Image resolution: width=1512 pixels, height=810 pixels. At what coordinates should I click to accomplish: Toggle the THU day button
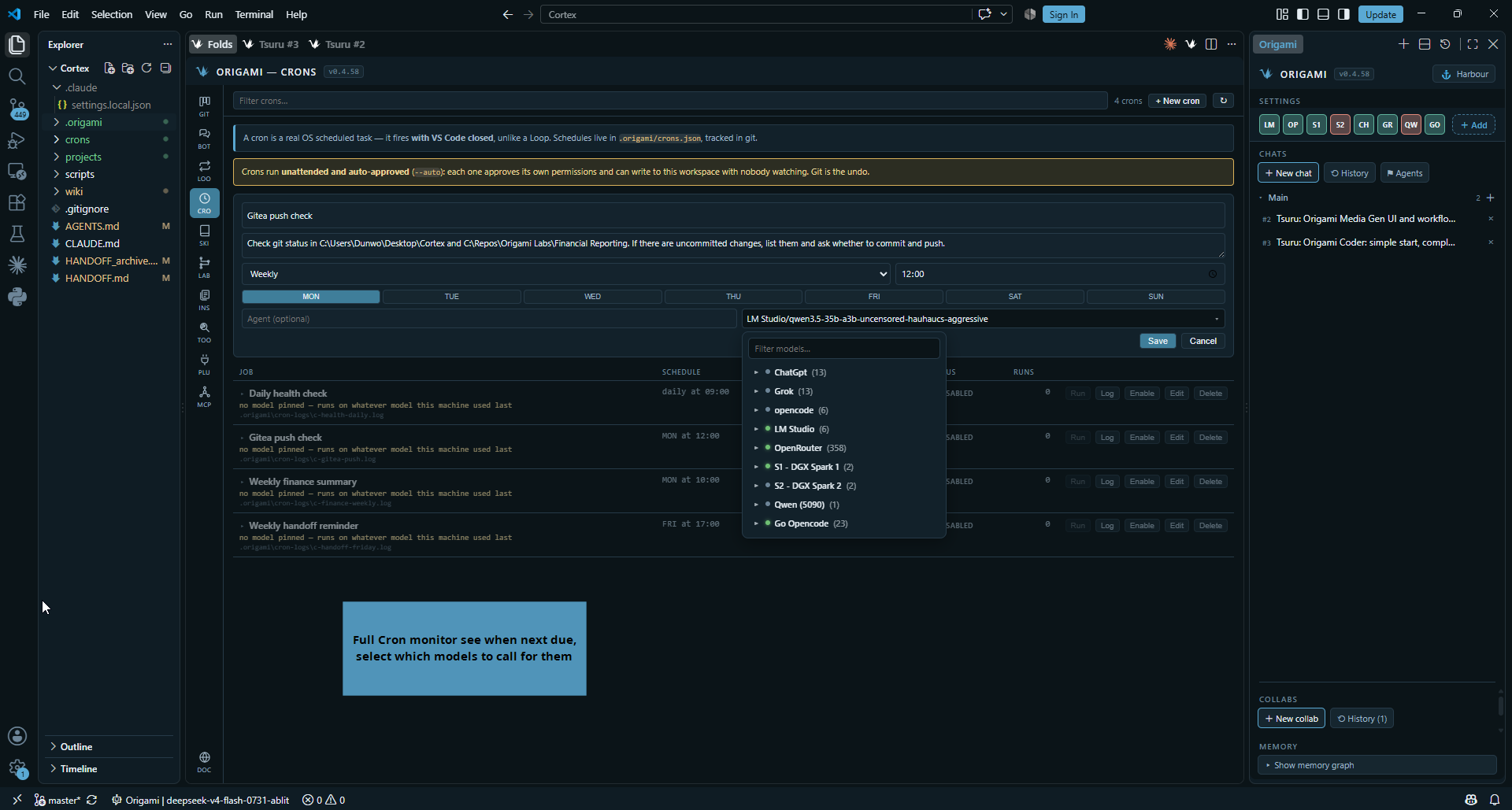733,297
